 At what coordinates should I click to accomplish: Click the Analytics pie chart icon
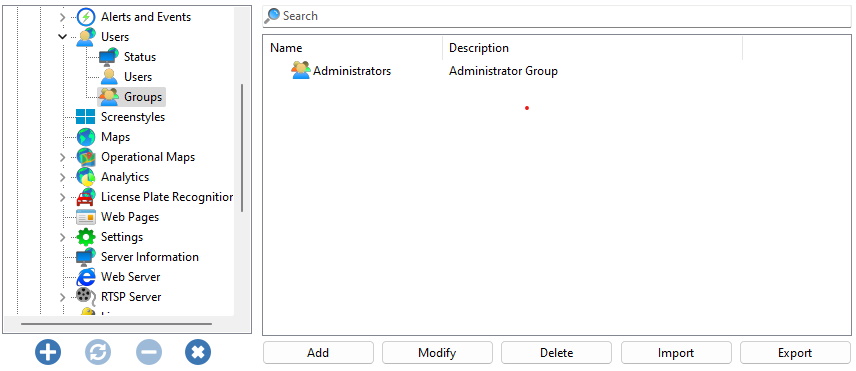click(86, 177)
